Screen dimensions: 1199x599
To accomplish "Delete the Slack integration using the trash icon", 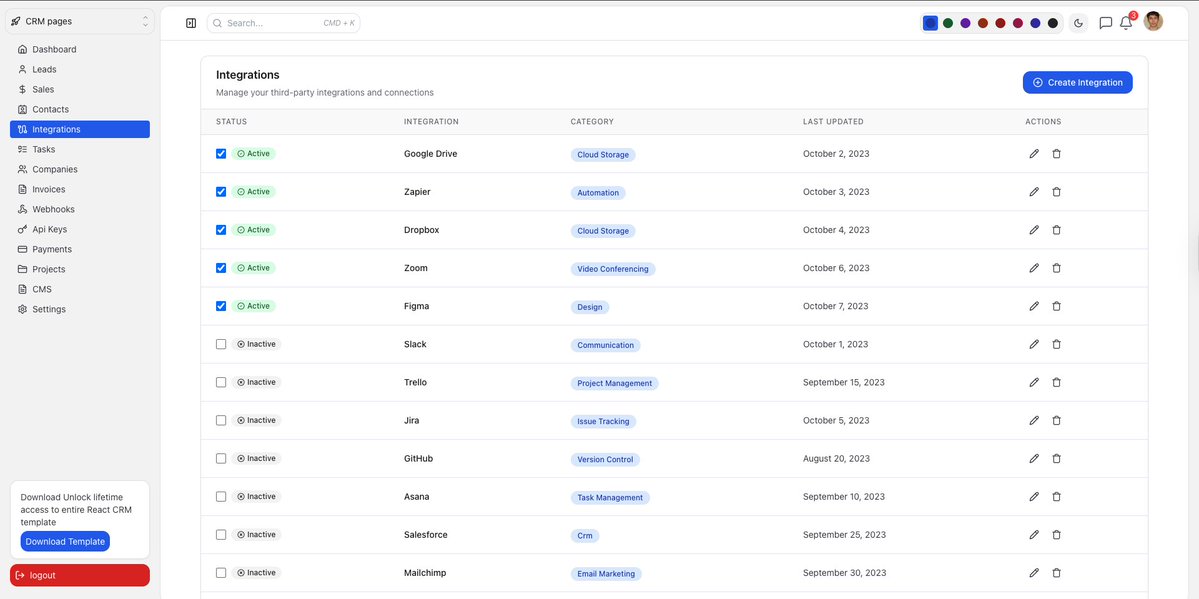I will tap(1056, 343).
